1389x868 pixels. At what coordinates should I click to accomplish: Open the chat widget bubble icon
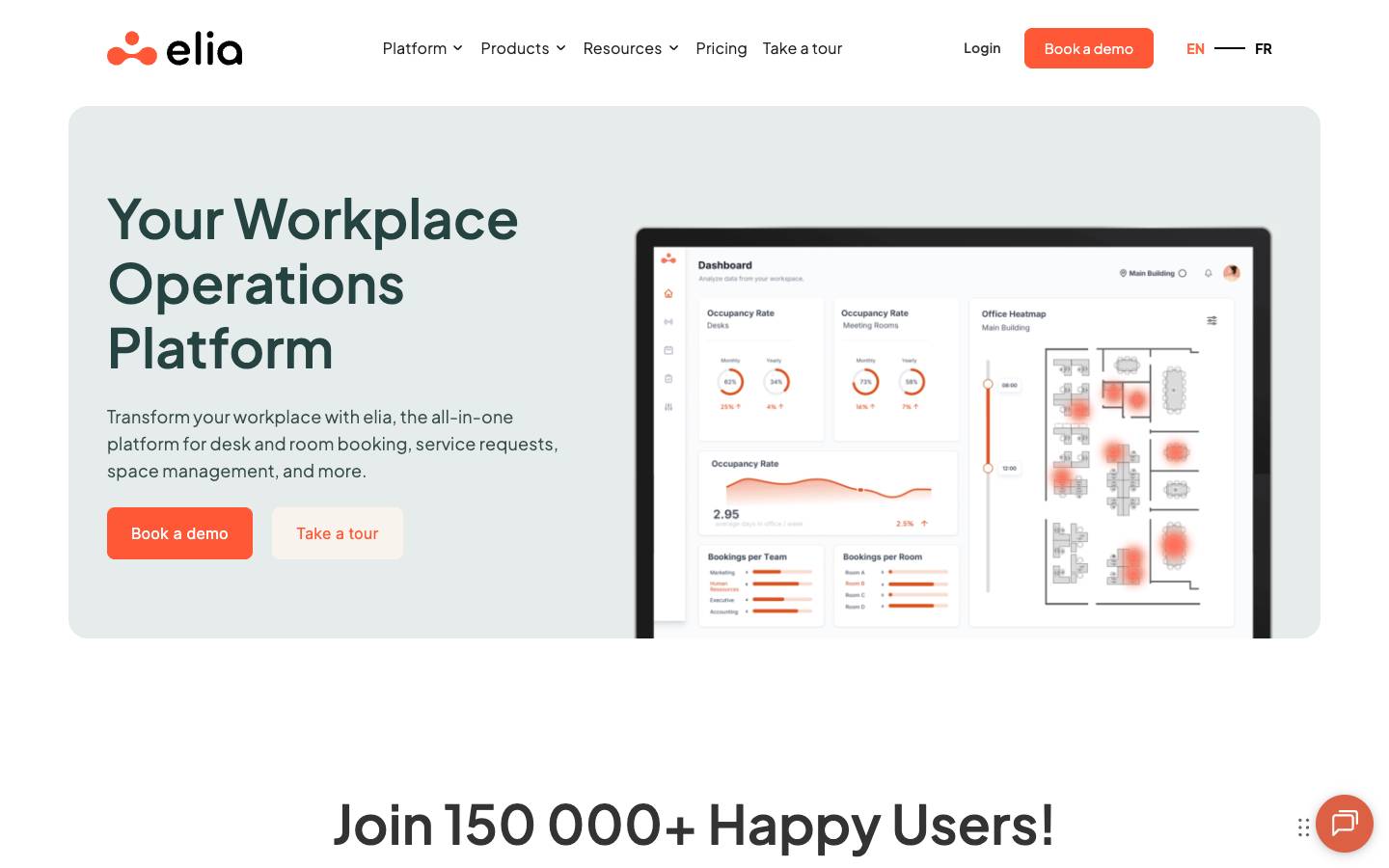coord(1345,824)
